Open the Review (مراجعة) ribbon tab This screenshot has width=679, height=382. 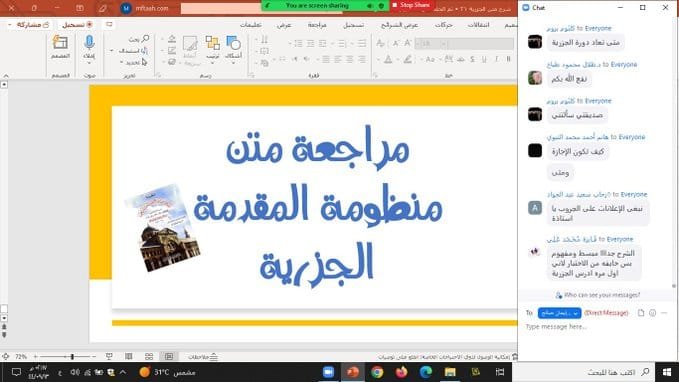(317, 25)
